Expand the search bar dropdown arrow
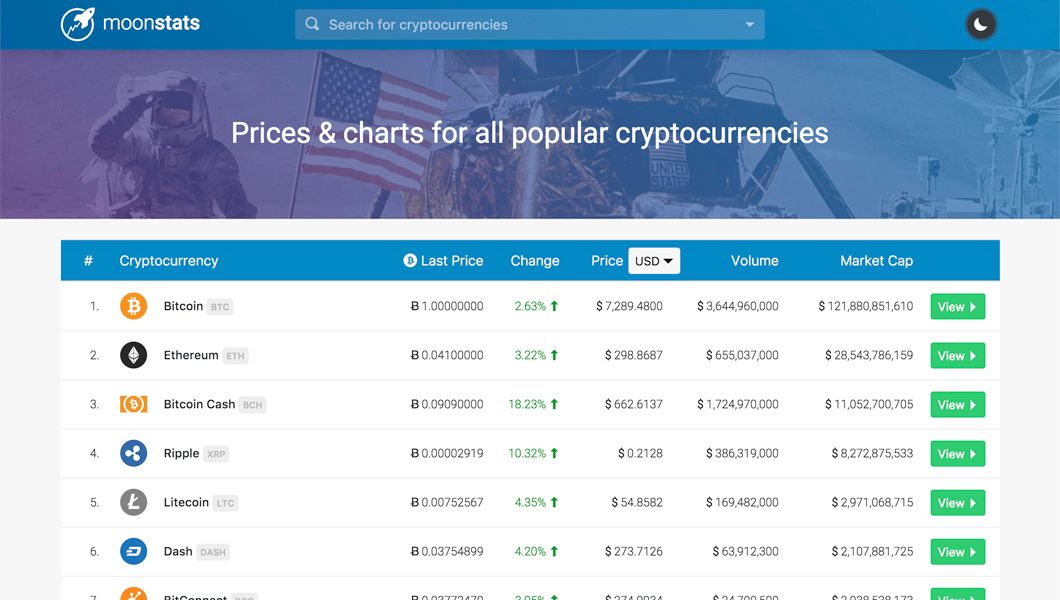 pos(749,24)
